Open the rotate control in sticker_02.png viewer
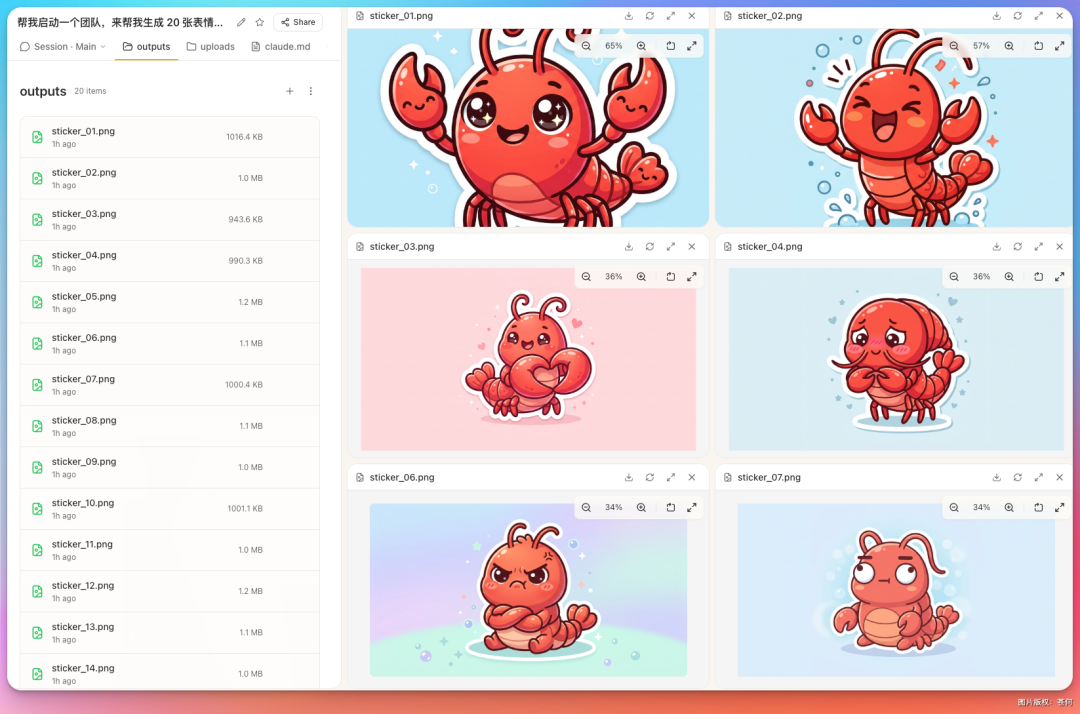The height and width of the screenshot is (714, 1080). tap(1038, 45)
